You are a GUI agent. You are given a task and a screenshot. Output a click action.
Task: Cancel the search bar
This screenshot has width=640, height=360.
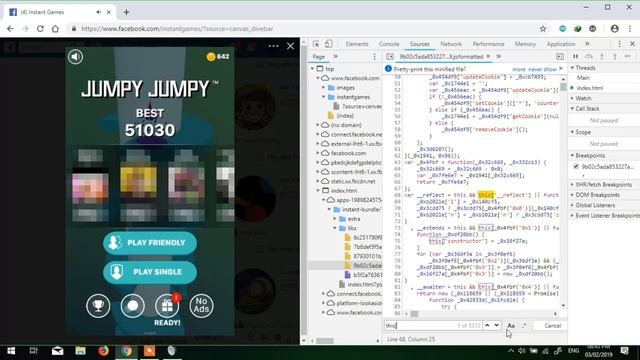553,326
